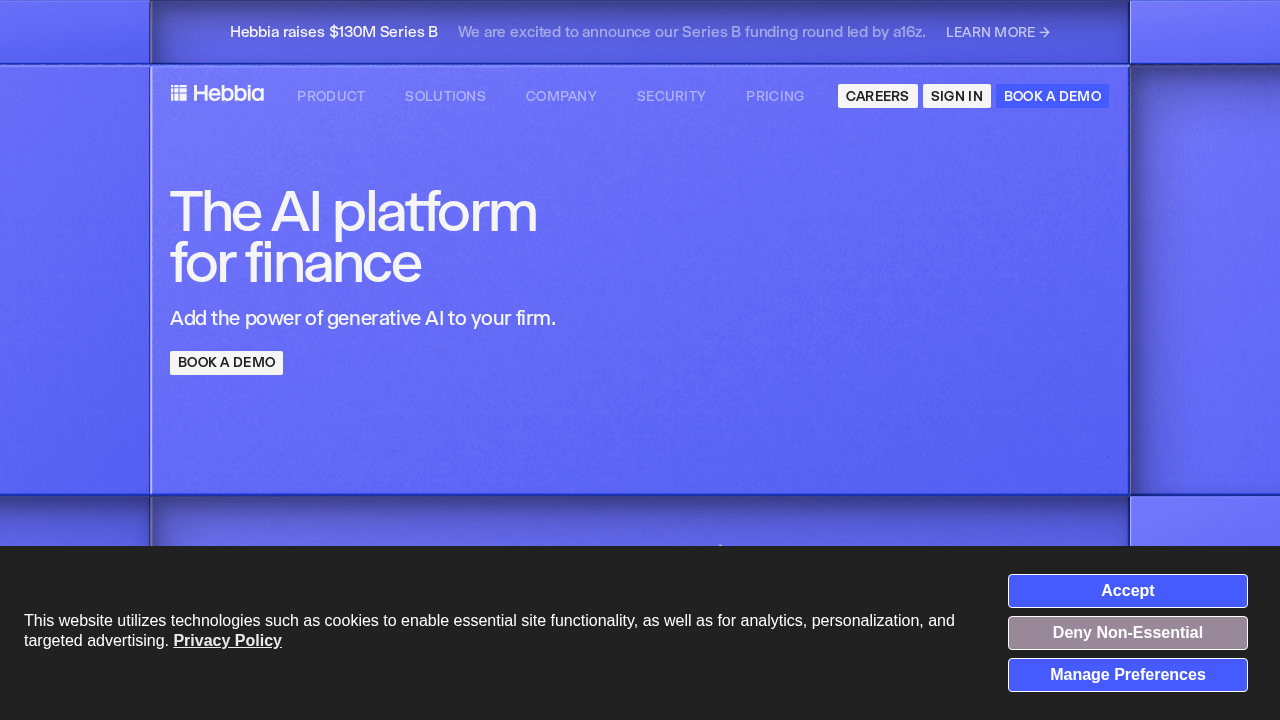Click the Series B funding announcement description
The height and width of the screenshot is (720, 1280).
click(691, 32)
